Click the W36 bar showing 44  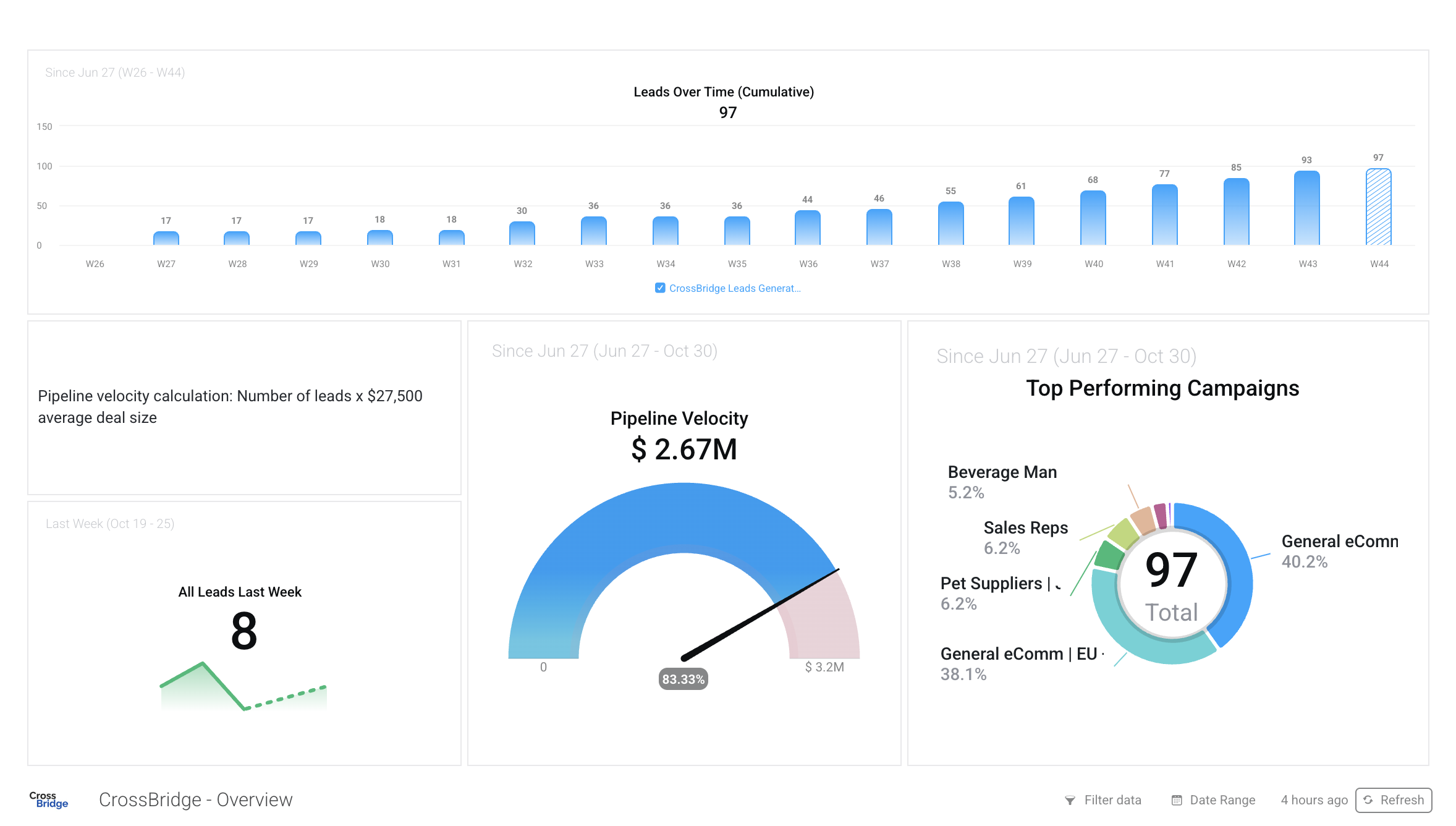click(807, 228)
